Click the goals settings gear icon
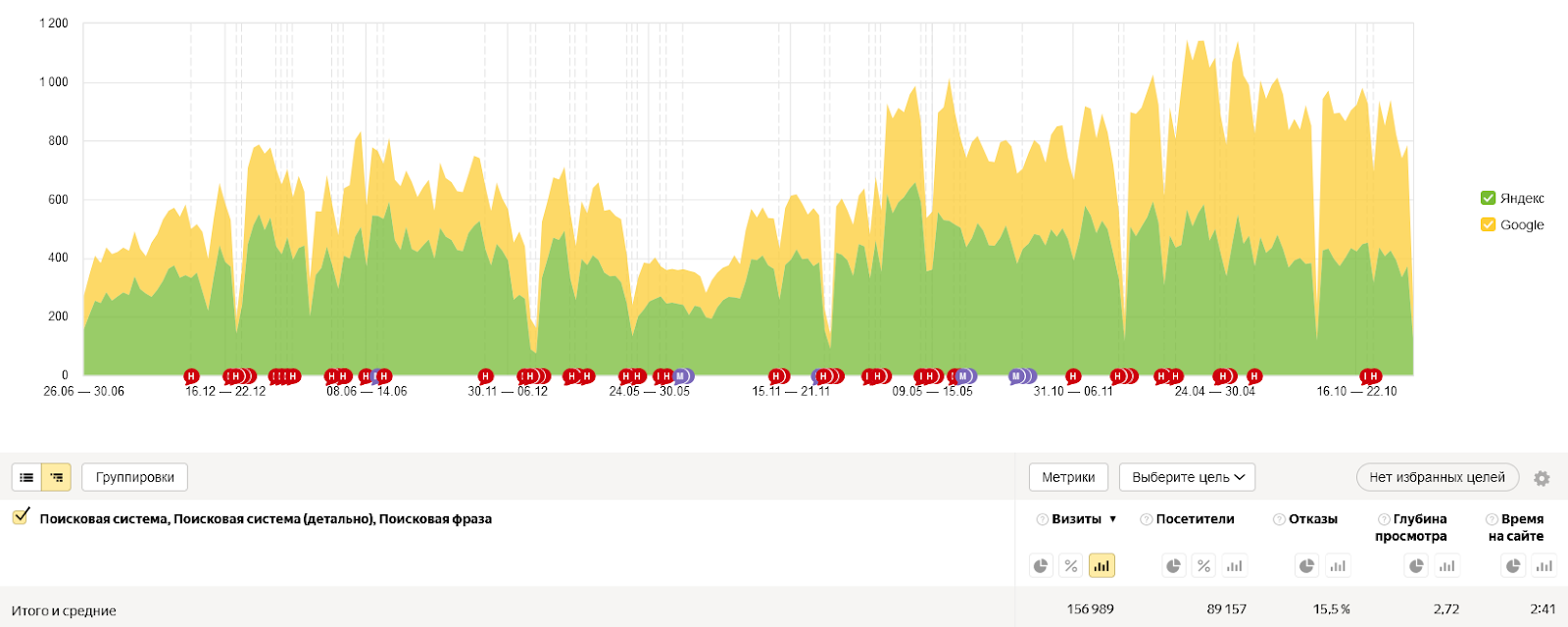 point(1542,478)
